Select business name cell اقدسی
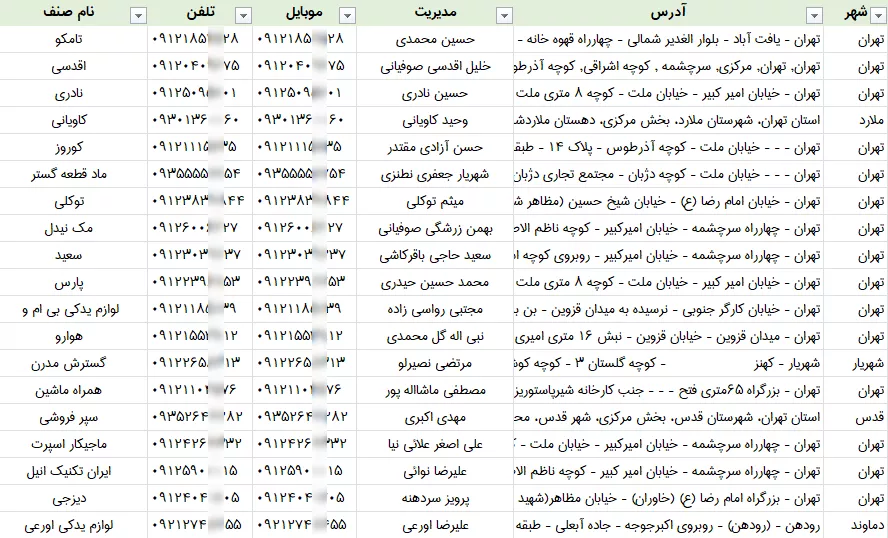Image resolution: width=888 pixels, height=538 pixels. click(x=74, y=66)
